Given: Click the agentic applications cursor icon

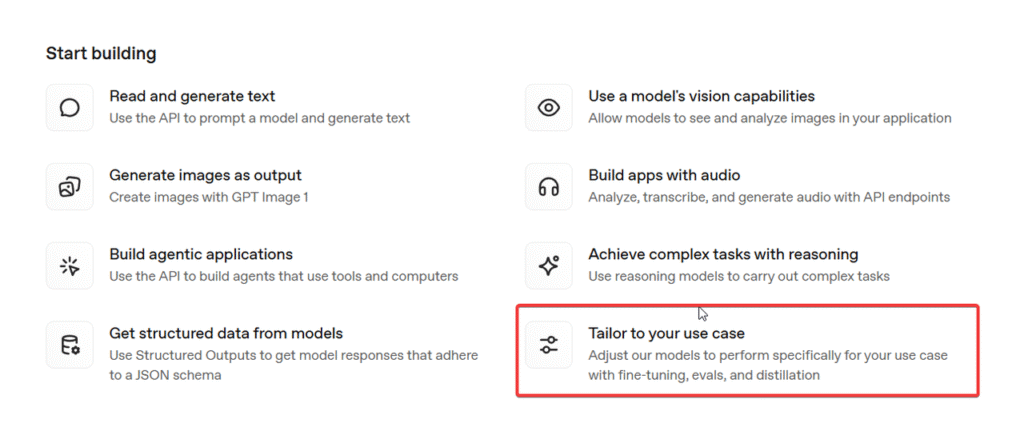Looking at the screenshot, I should coord(70,266).
